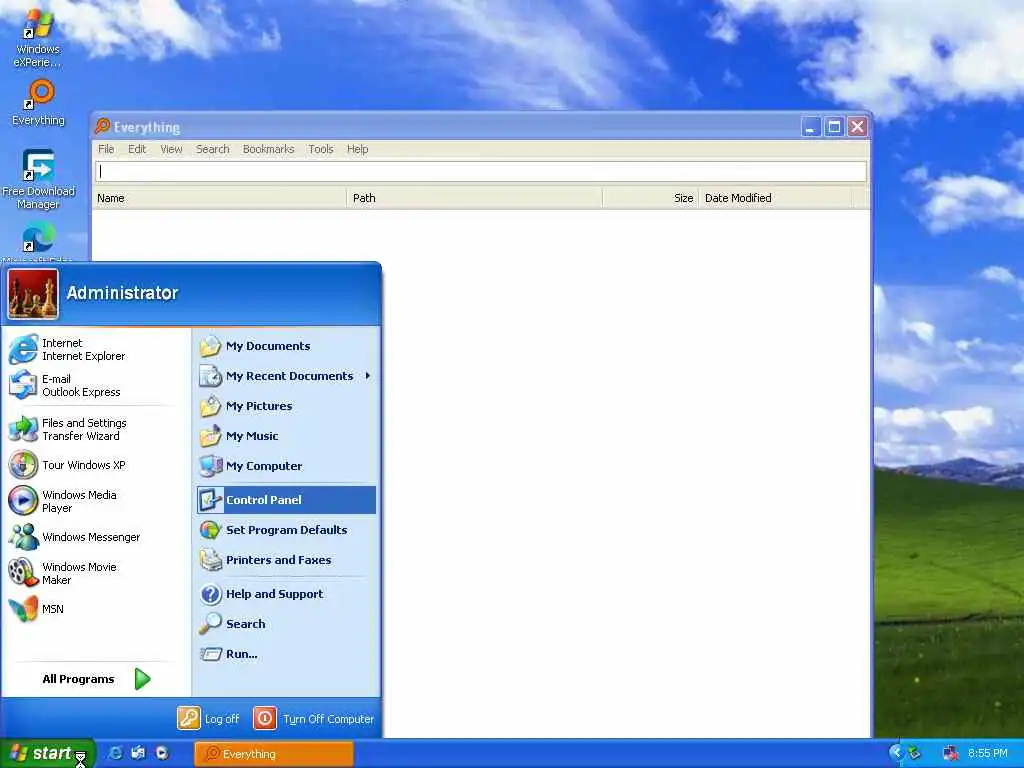Open the Edit menu in Everything
The image size is (1024, 768).
point(137,149)
